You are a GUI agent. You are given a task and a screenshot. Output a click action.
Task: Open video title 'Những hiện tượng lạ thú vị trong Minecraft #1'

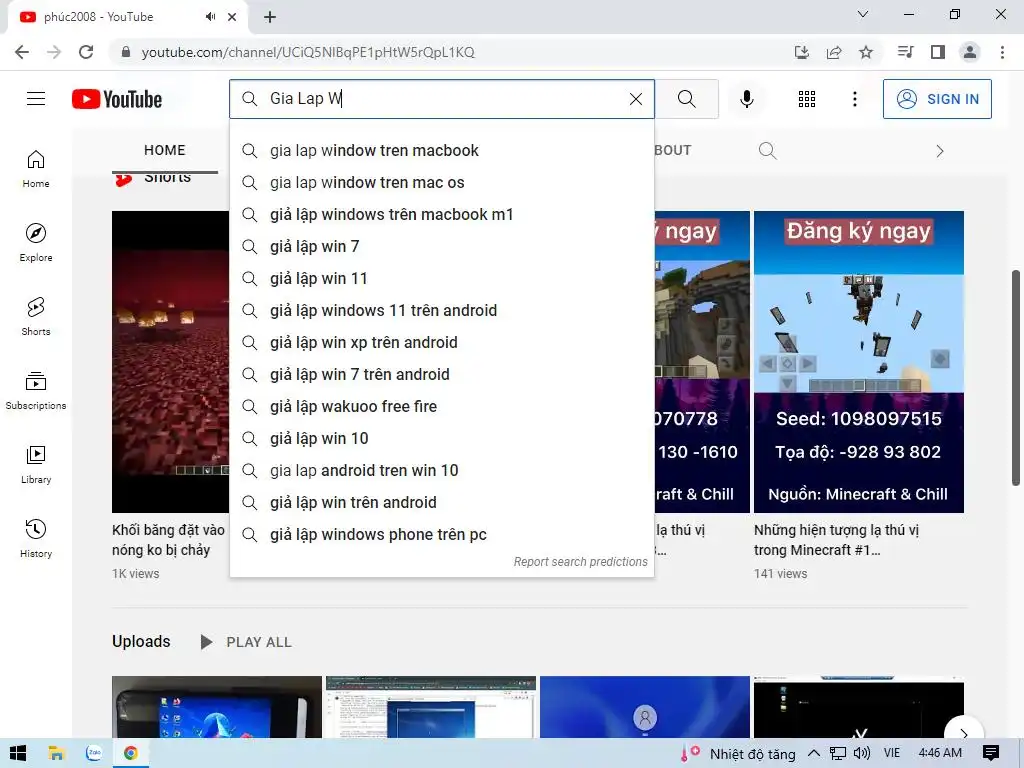coord(836,539)
